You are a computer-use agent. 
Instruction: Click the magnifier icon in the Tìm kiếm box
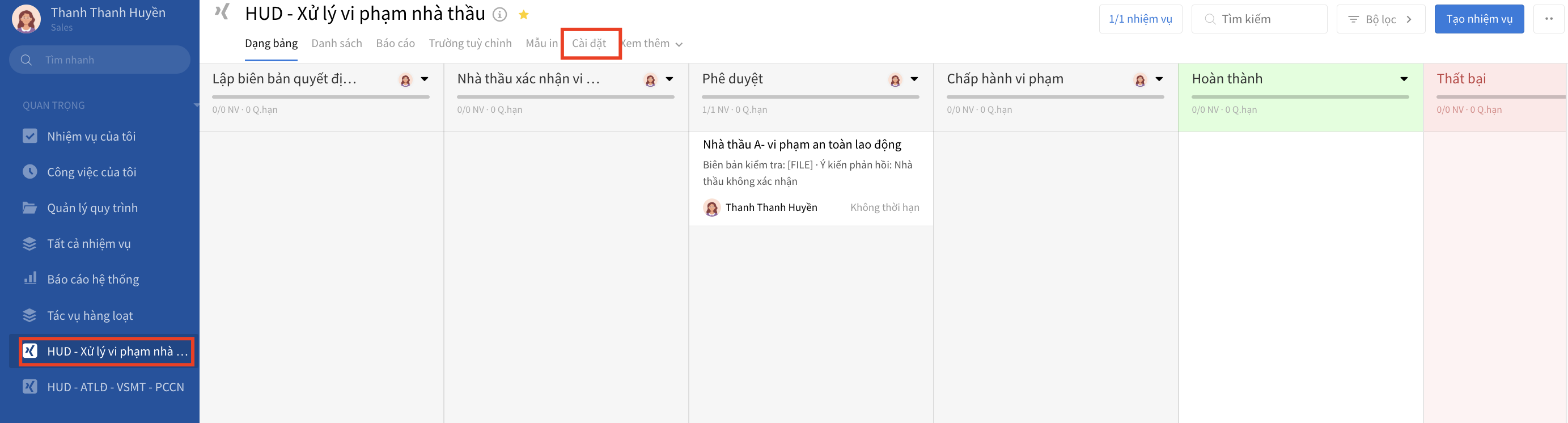coord(1210,19)
